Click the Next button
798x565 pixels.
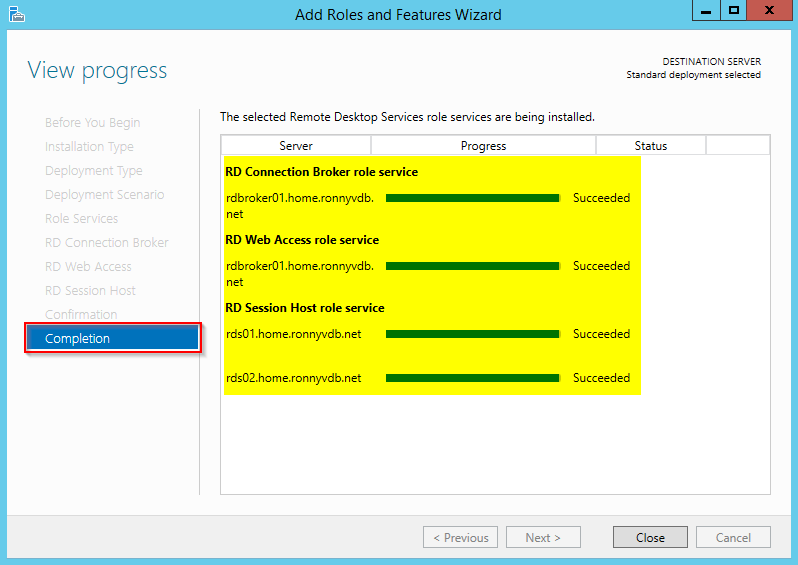[542, 537]
